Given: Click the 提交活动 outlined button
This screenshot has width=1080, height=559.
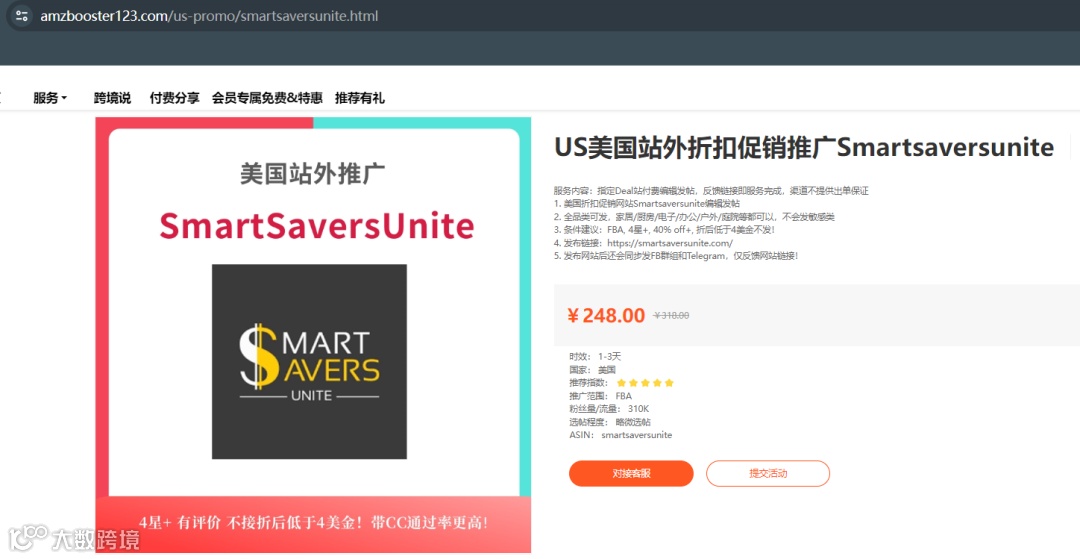Looking at the screenshot, I should point(768,474).
